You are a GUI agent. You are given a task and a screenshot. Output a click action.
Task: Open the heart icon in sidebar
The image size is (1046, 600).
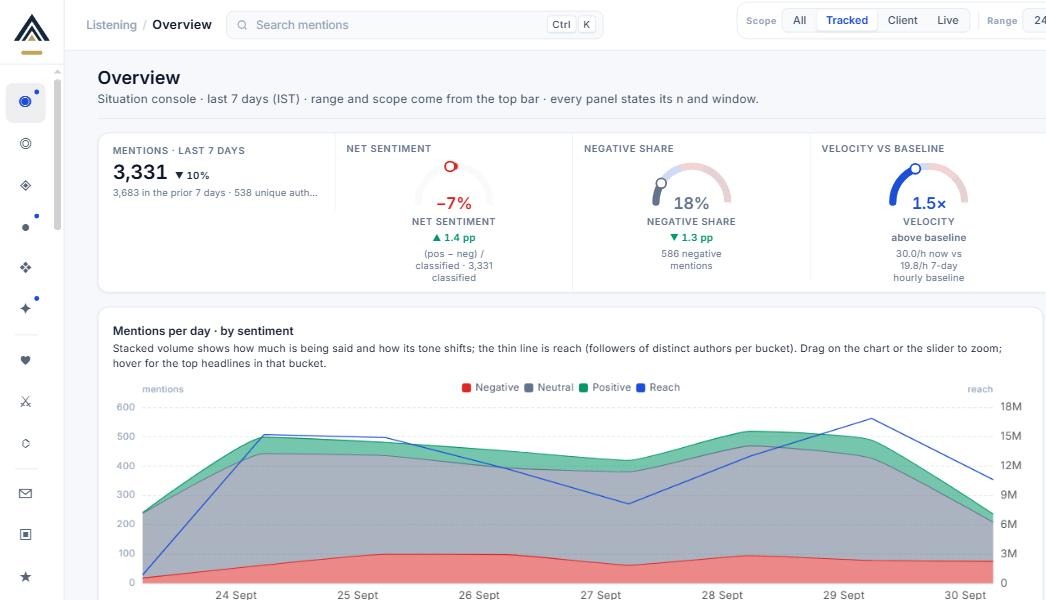click(x=25, y=360)
